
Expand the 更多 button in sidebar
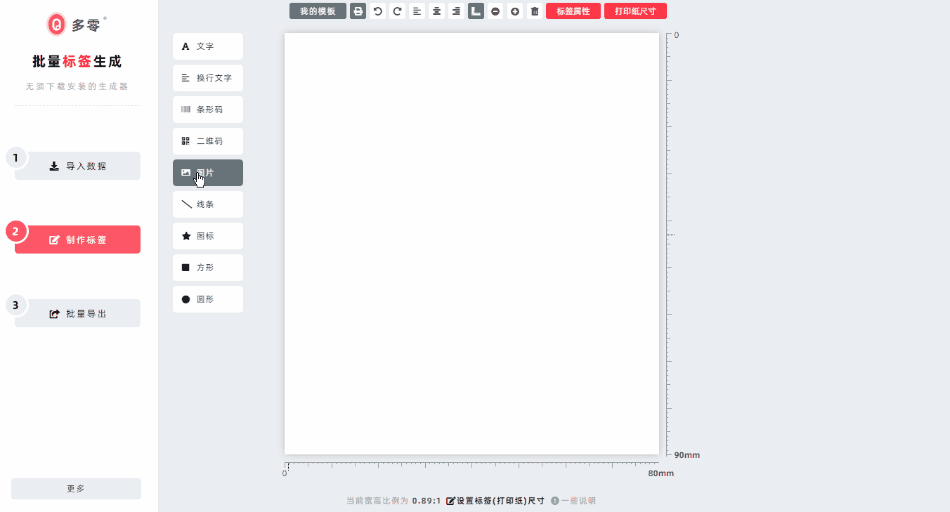76,489
